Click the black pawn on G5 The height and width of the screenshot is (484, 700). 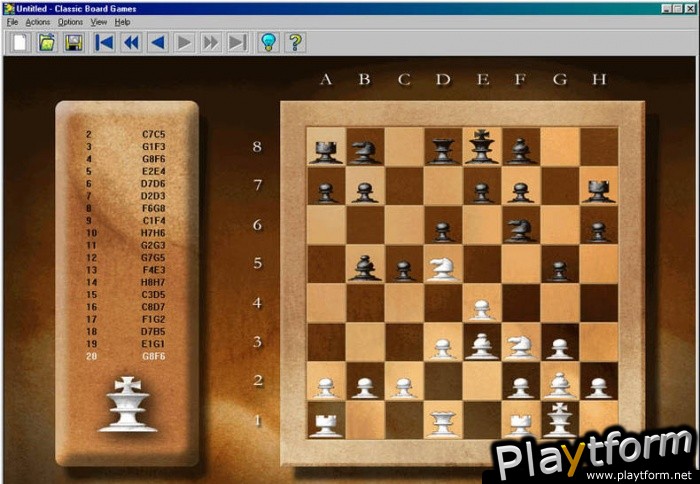[560, 271]
